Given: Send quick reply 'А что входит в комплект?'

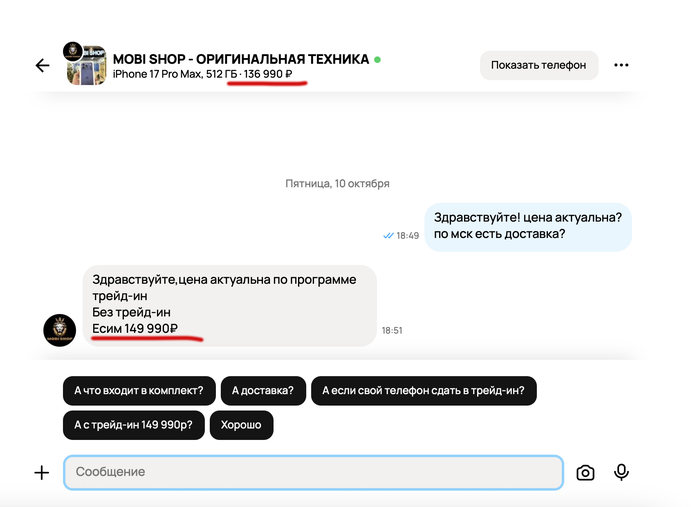Looking at the screenshot, I should click(x=139, y=391).
